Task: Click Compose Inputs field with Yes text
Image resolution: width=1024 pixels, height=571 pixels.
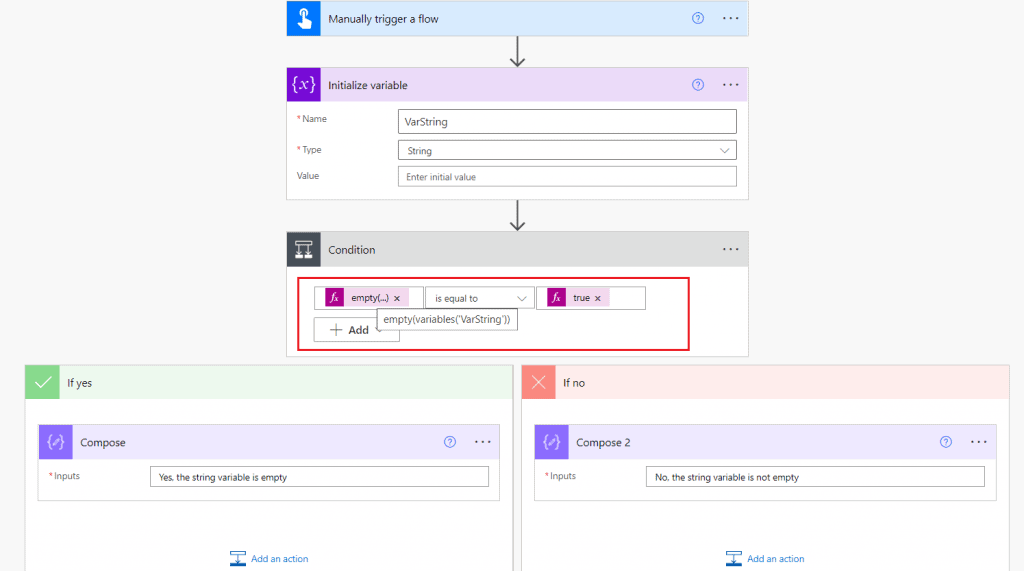Action: pos(319,477)
